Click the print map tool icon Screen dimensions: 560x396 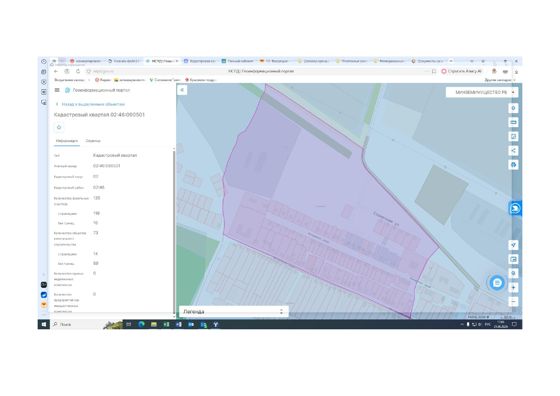513,165
